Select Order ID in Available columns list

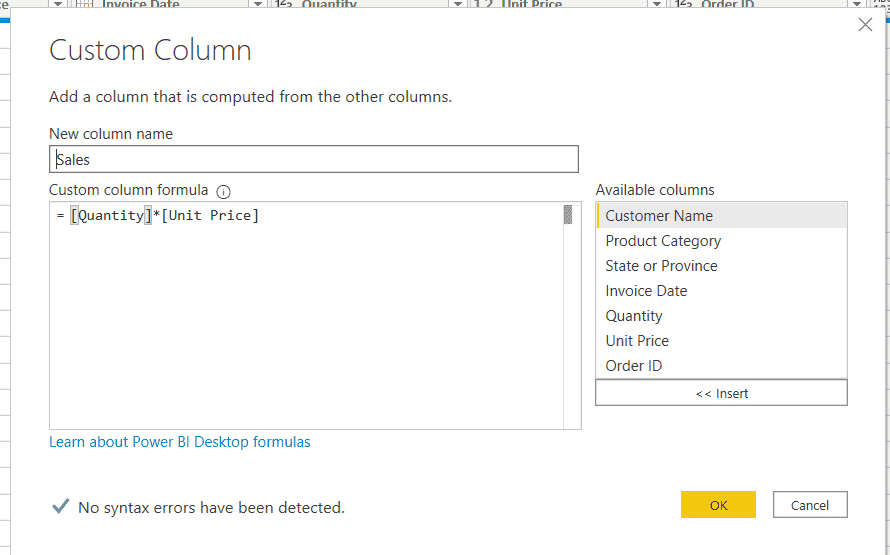tap(721, 365)
